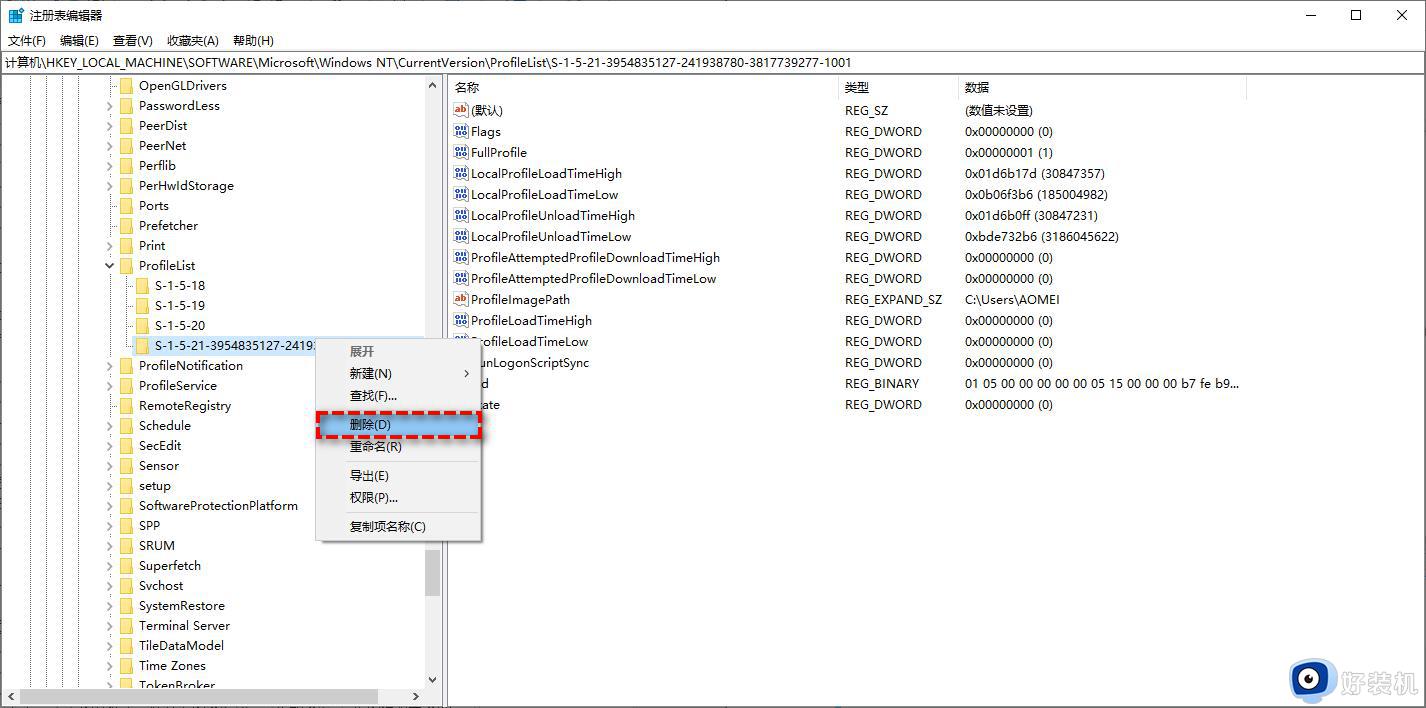Click the DWORD icon beside LocalProfileUnloadTimeLow
The image size is (1426, 708).
(461, 236)
